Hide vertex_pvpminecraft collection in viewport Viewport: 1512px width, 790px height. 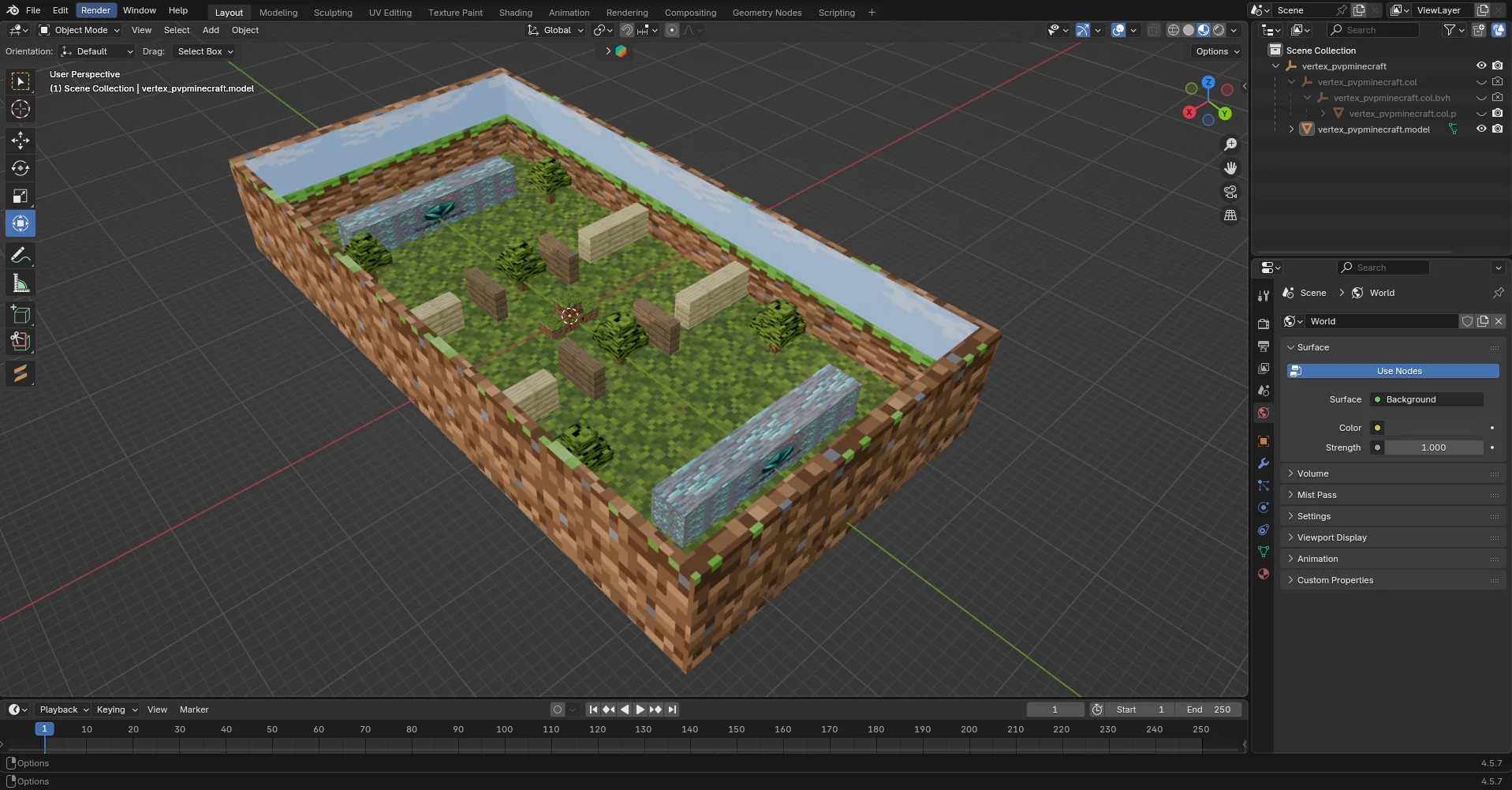1481,66
